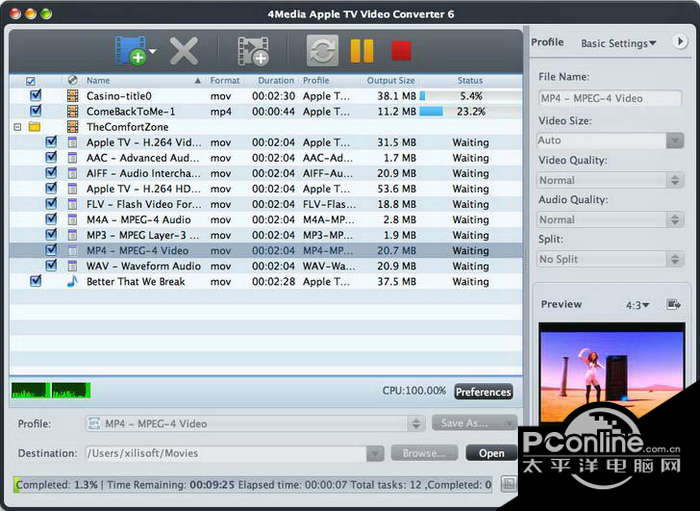The height and width of the screenshot is (511, 700).
Task: Toggle the checkbox for ComeBackToMe-1
Action: coord(36,111)
